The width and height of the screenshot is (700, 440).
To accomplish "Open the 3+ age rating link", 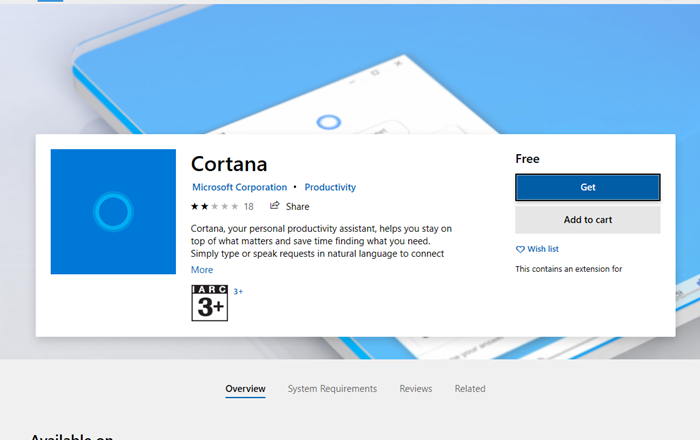I will coord(238,291).
